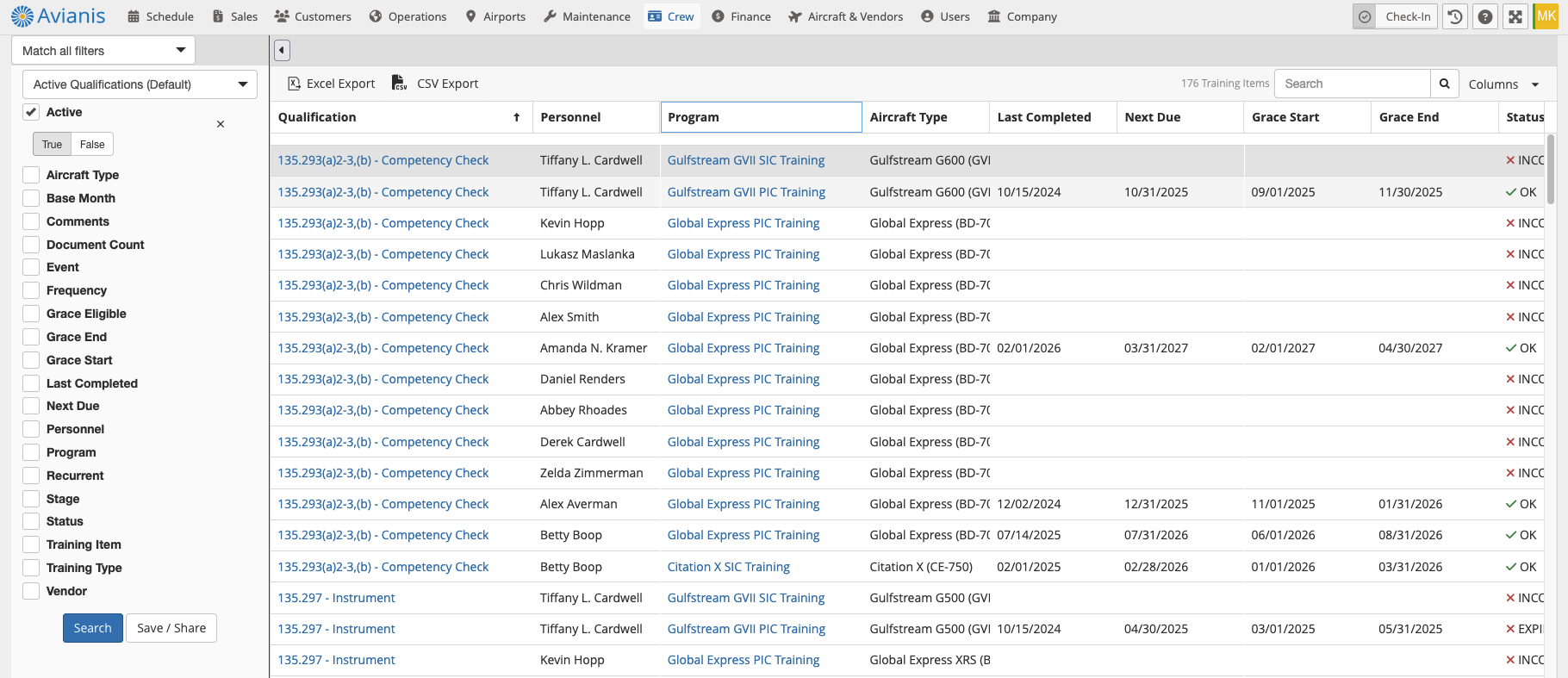
Task: Enable the Base Month filter checkbox
Action: [31, 198]
